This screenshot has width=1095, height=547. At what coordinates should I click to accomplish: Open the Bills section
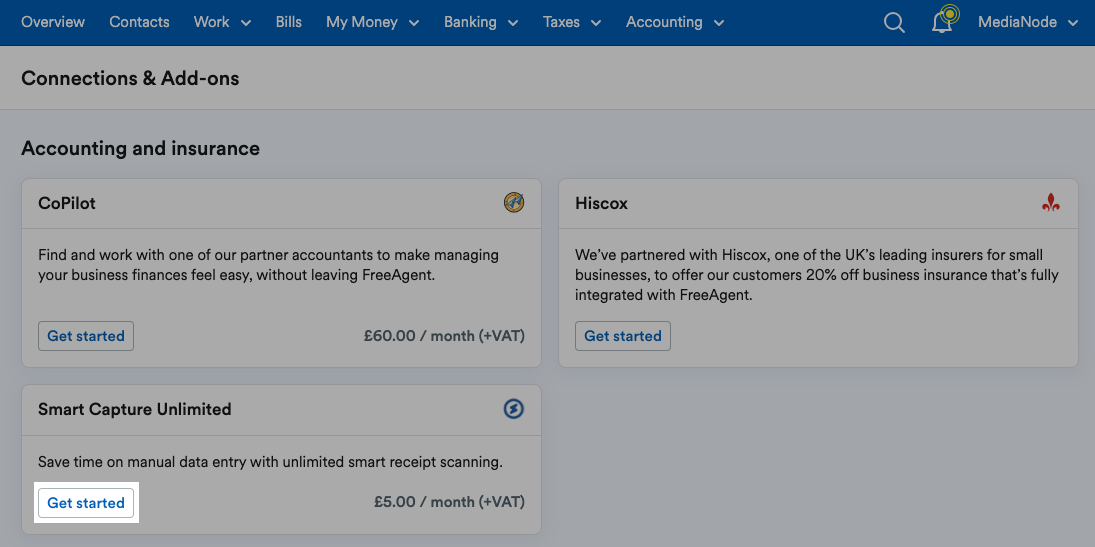pyautogui.click(x=288, y=22)
